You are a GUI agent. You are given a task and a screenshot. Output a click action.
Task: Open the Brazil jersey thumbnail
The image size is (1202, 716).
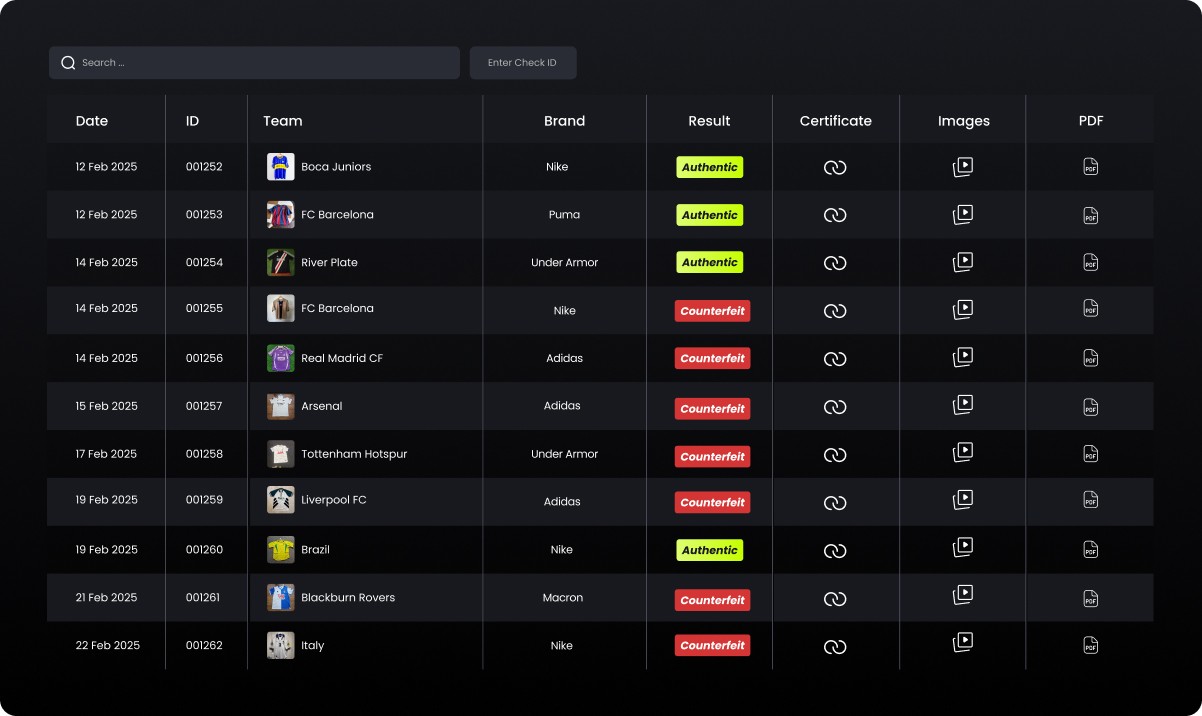coord(280,549)
